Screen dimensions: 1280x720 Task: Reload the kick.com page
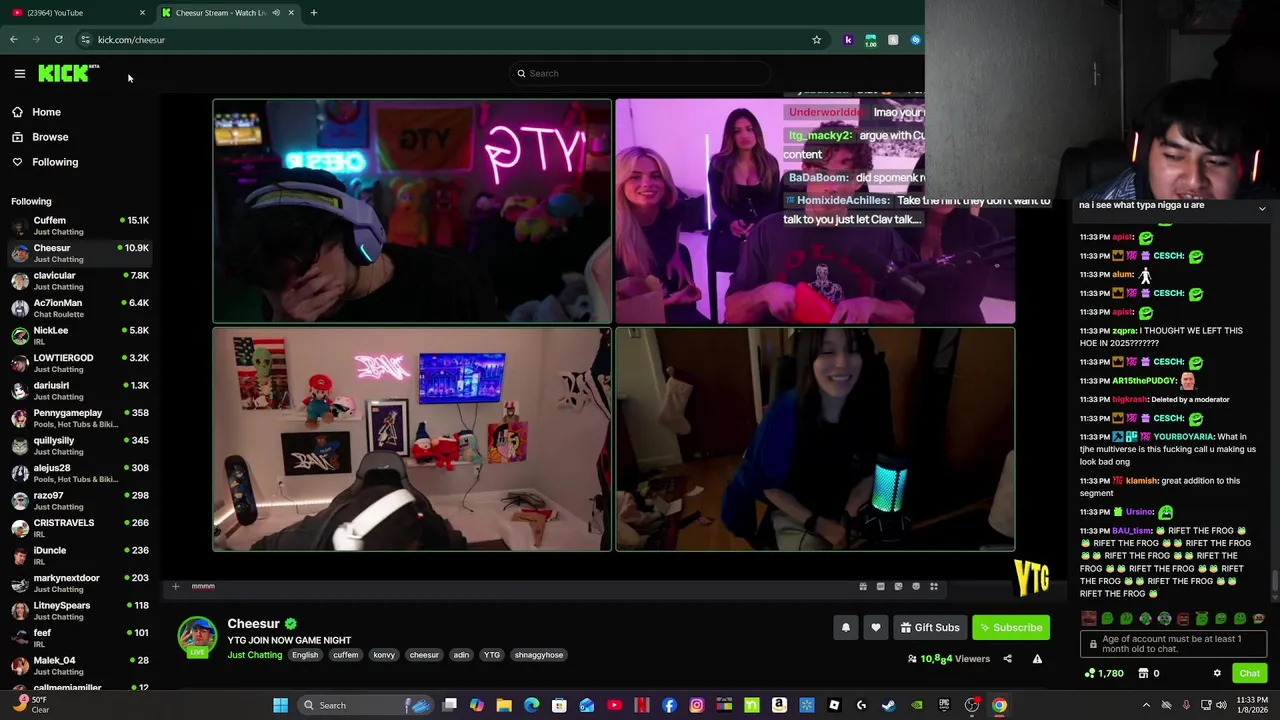(x=59, y=40)
